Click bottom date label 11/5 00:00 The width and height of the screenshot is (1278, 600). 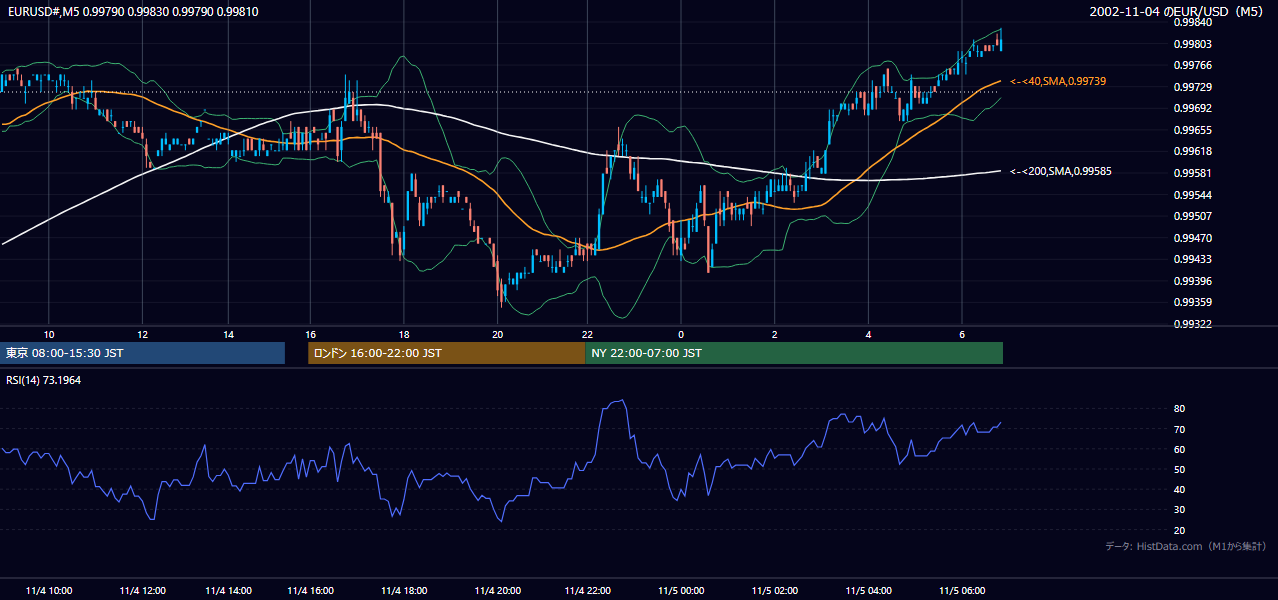681,591
